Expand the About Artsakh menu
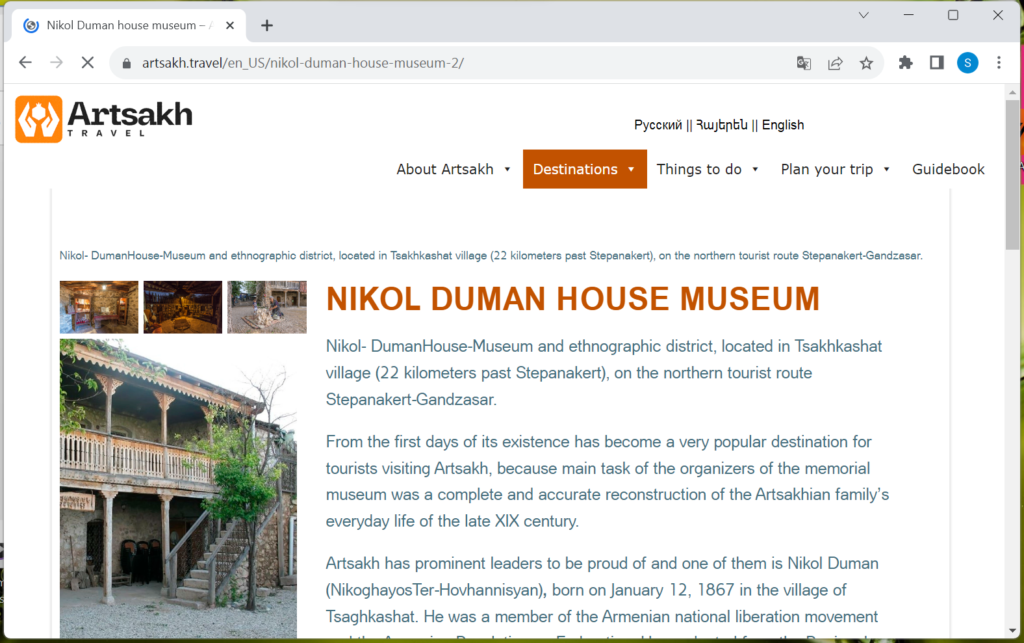Screen dimensions: 1024x643 (454, 169)
